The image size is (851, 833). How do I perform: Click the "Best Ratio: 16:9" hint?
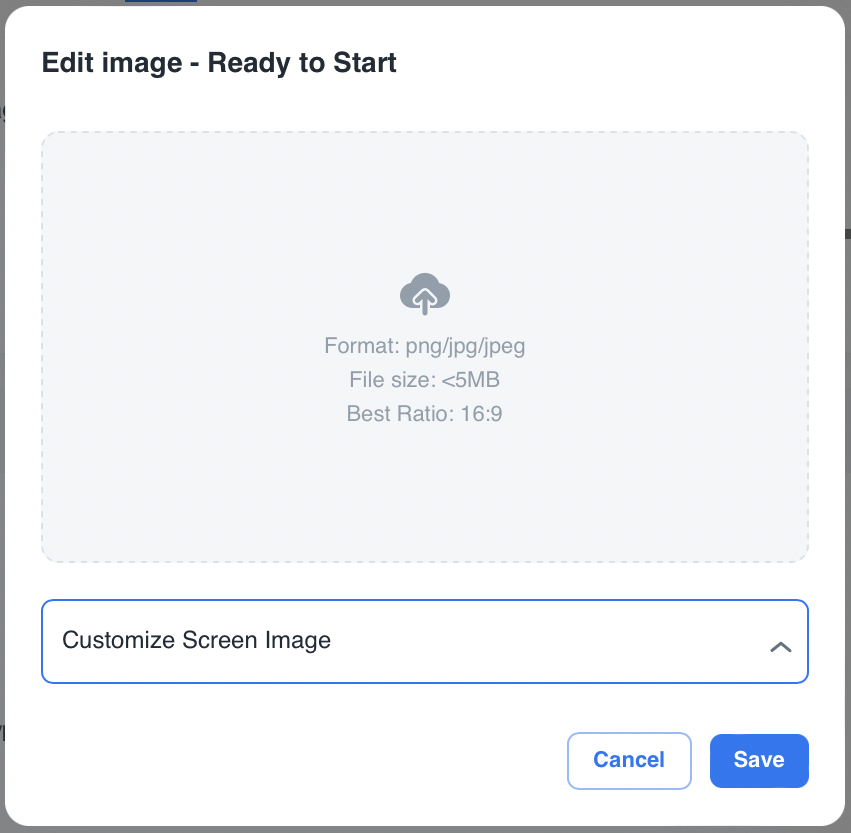[x=425, y=413]
